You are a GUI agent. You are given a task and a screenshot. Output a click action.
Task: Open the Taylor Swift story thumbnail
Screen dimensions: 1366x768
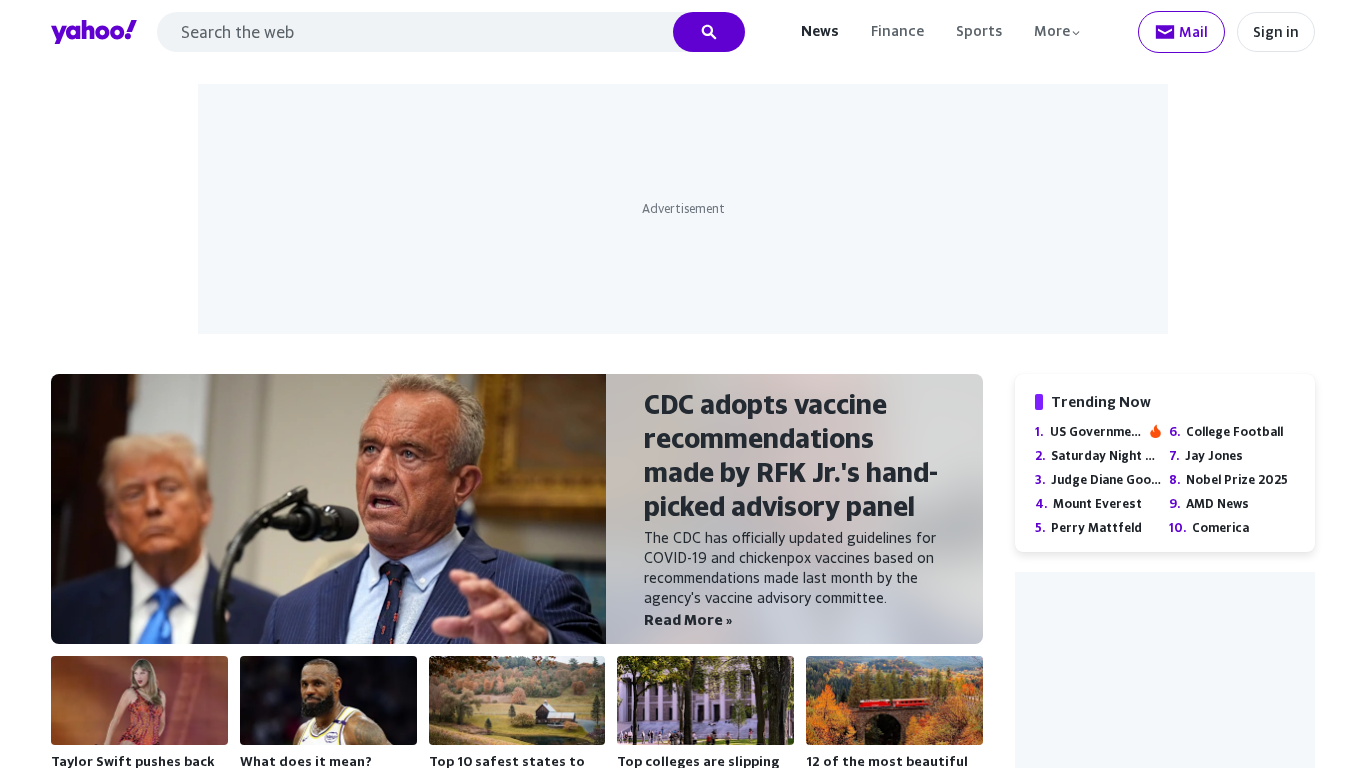(139, 700)
